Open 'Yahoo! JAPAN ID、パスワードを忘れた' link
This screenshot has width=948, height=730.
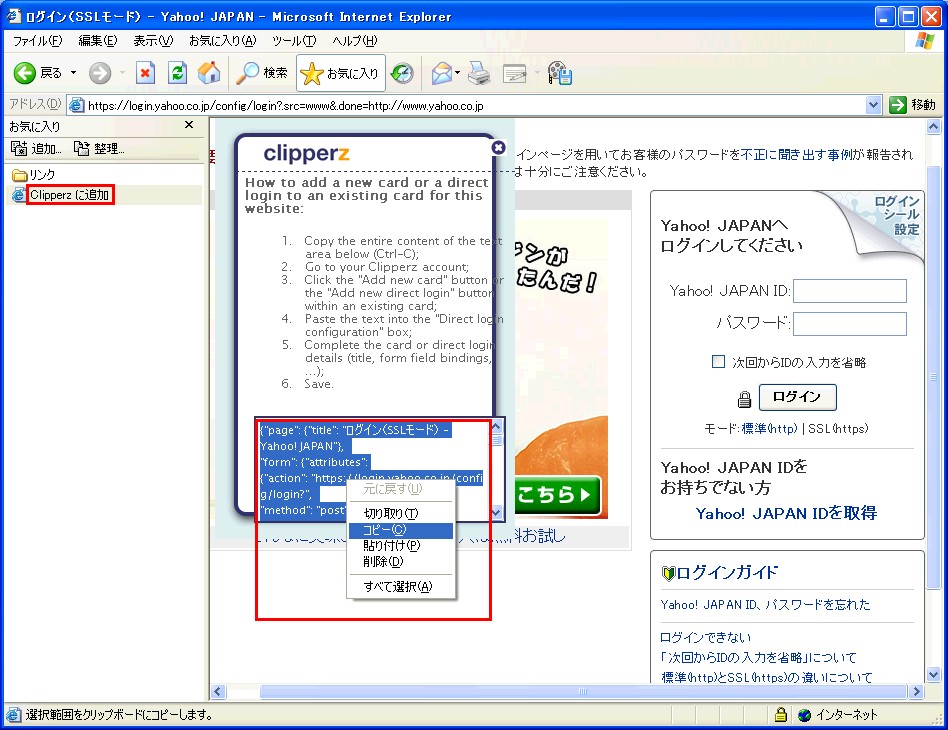pyautogui.click(x=765, y=604)
